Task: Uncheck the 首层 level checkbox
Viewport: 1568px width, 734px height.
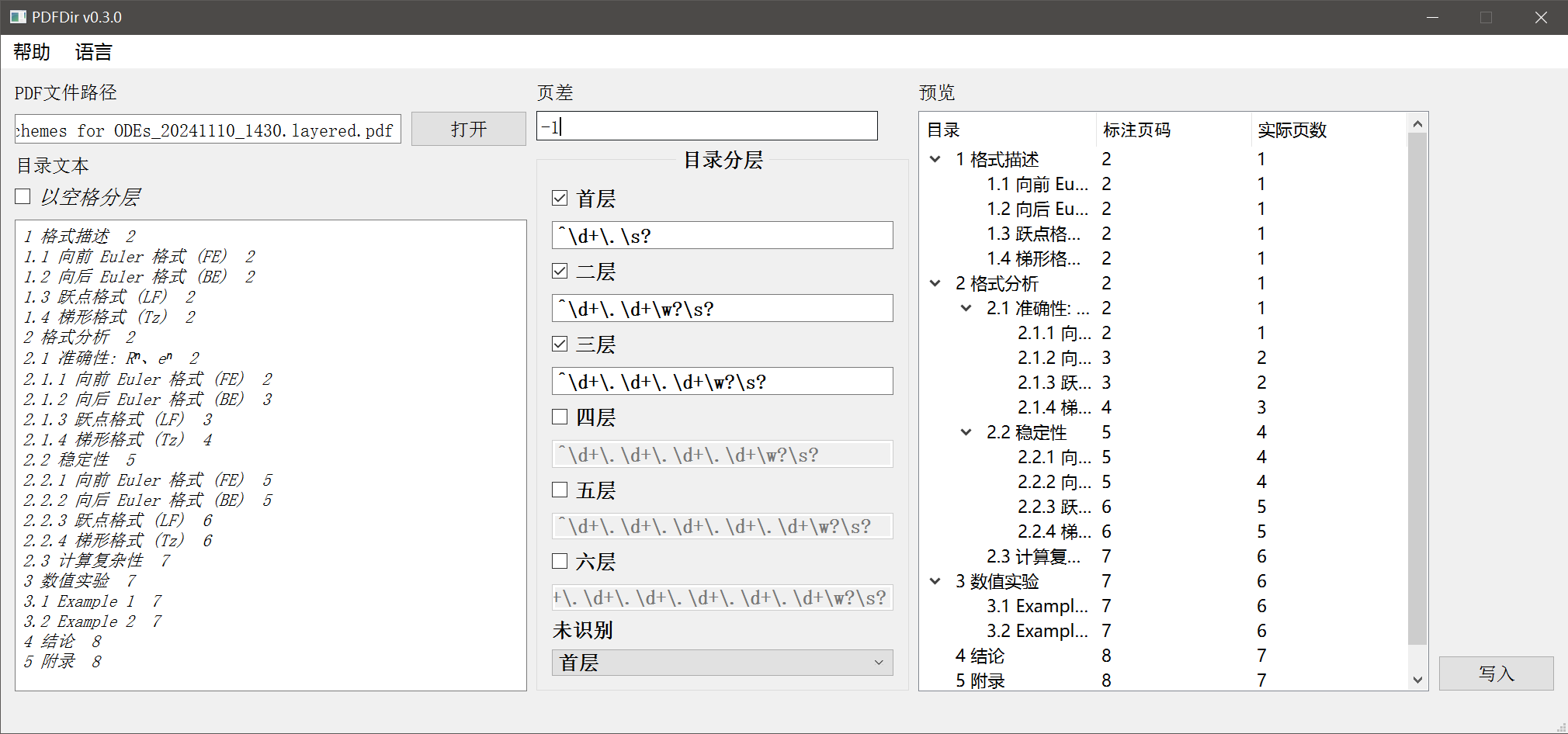Action: [x=560, y=199]
